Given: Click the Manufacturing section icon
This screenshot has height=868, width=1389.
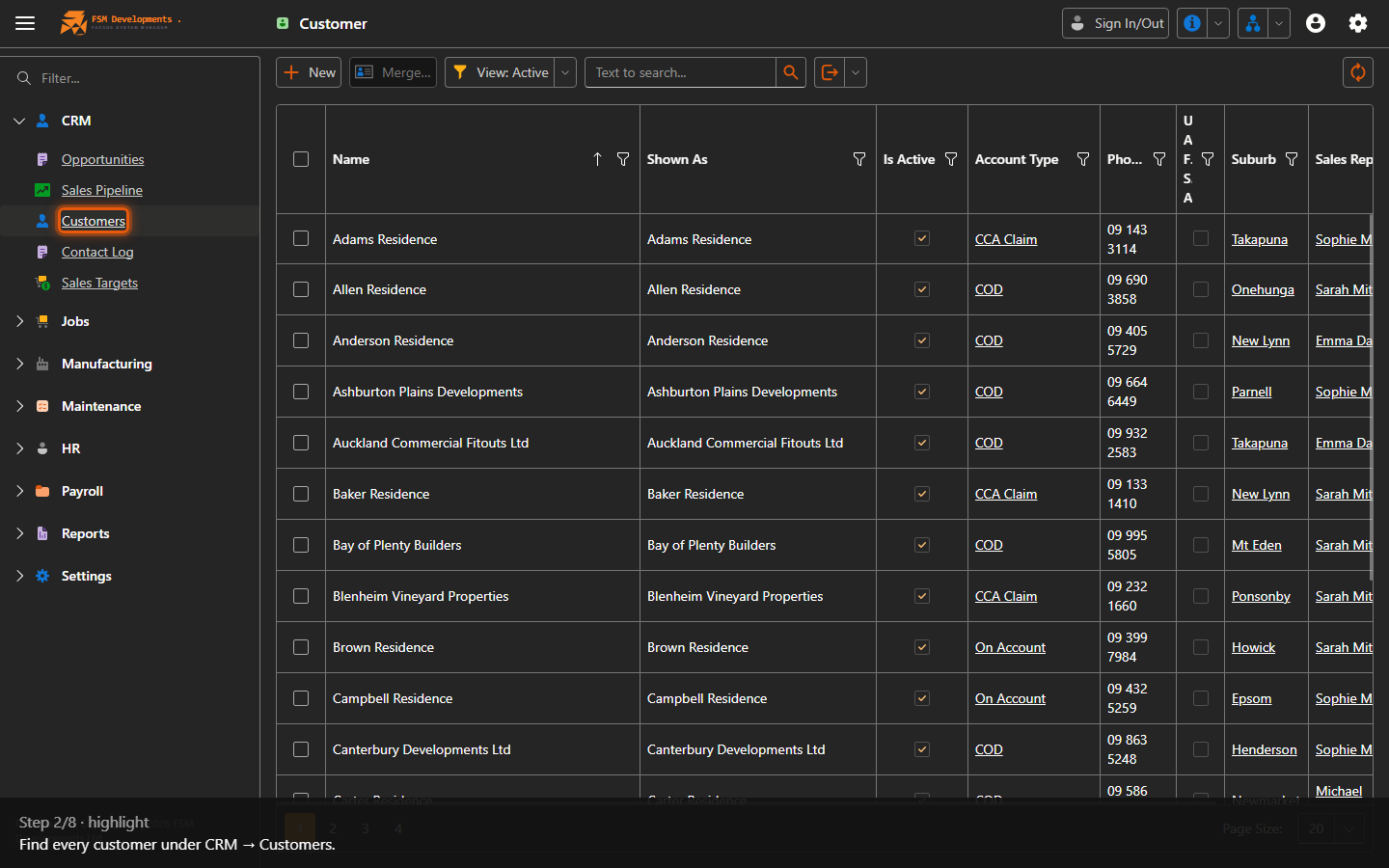Looking at the screenshot, I should point(42,364).
